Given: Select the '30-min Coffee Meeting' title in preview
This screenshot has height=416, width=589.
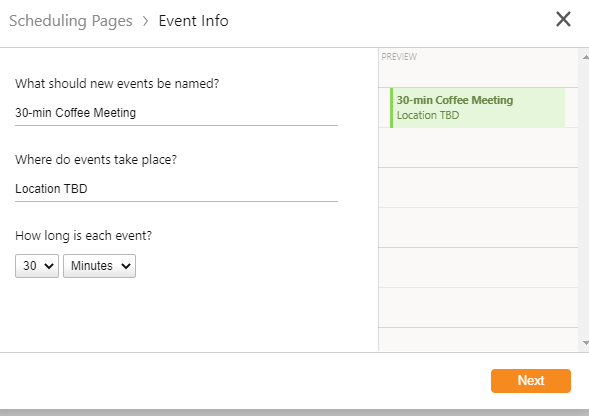Looking at the screenshot, I should coord(455,100).
